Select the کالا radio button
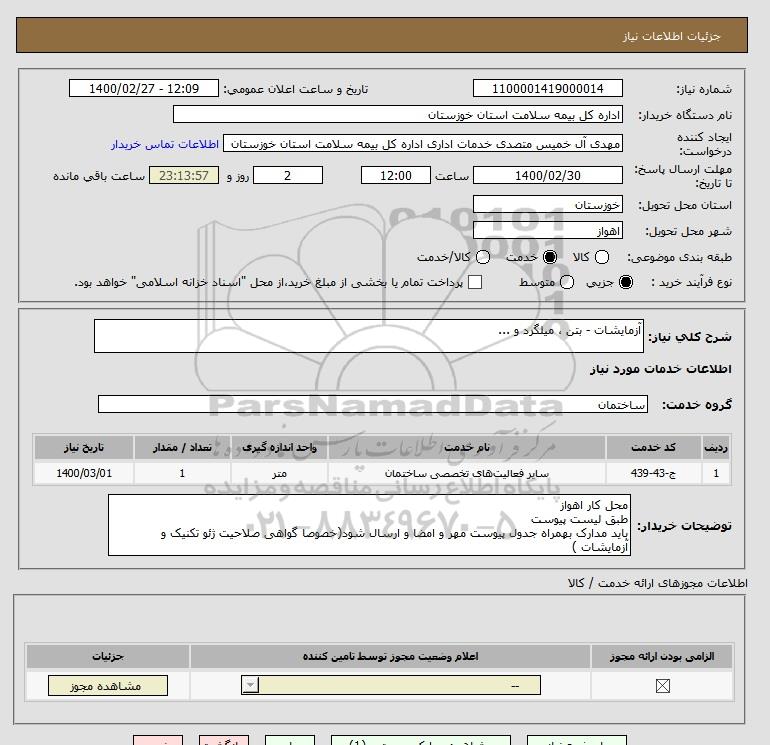 pos(602,257)
